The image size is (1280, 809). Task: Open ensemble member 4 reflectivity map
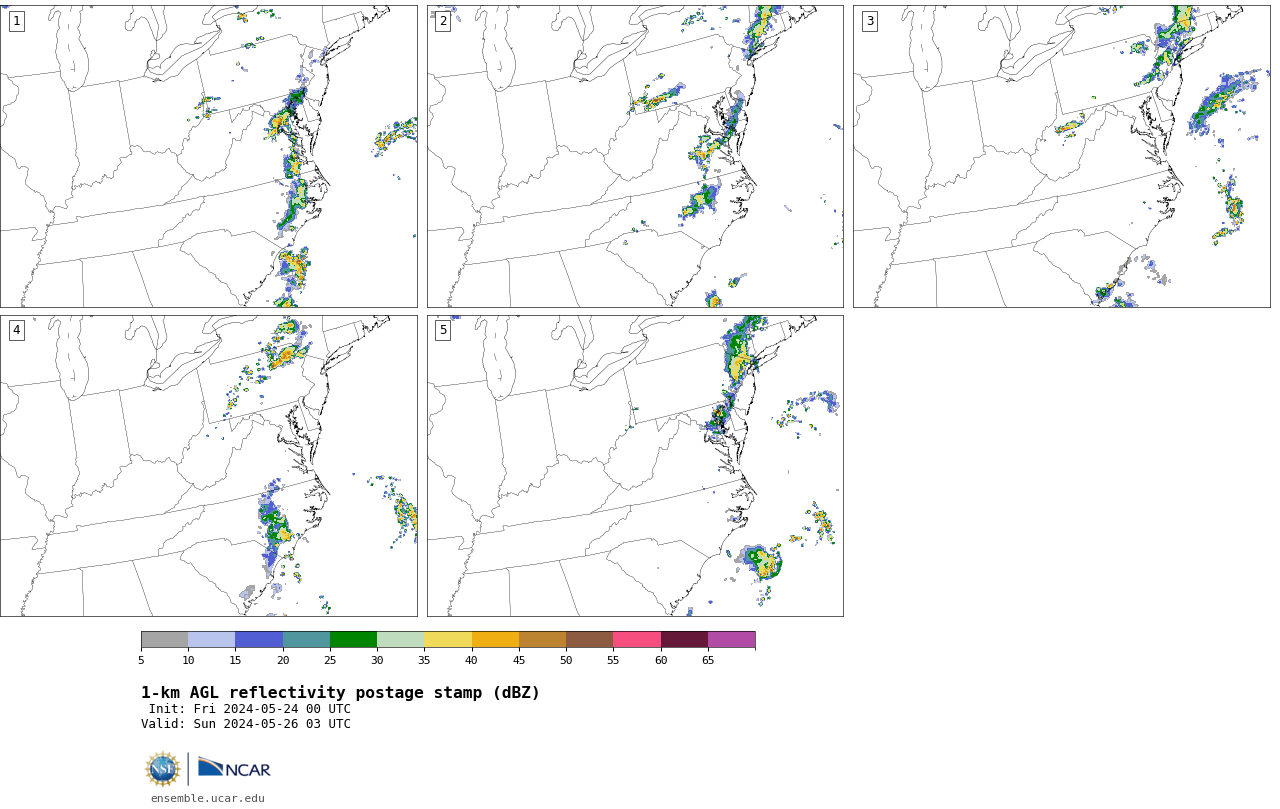[209, 466]
